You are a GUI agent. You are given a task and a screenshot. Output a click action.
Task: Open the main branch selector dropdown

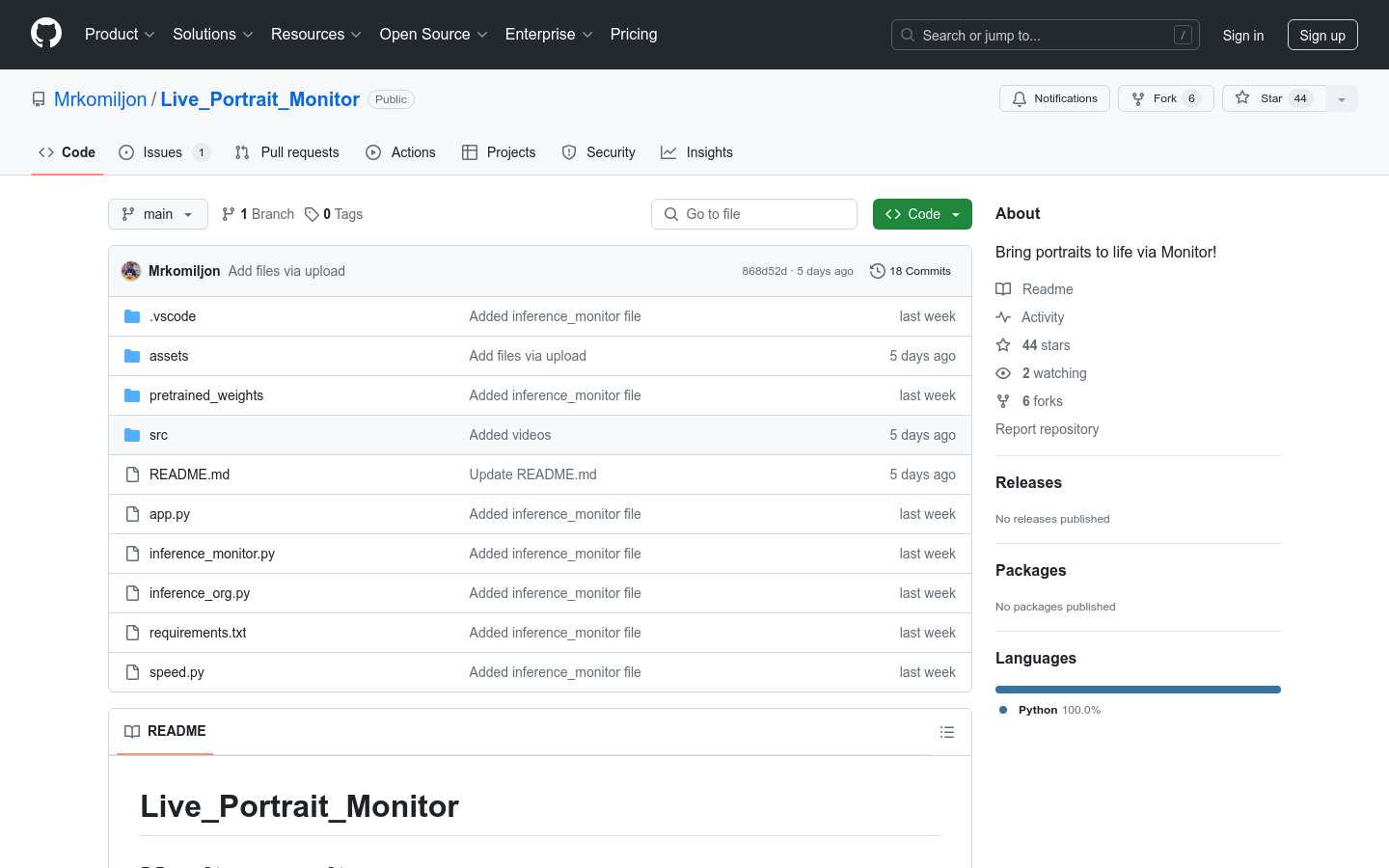(x=158, y=214)
